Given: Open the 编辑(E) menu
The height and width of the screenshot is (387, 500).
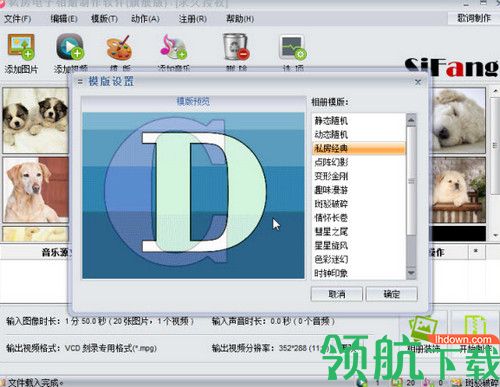Looking at the screenshot, I should pyautogui.click(x=64, y=19).
